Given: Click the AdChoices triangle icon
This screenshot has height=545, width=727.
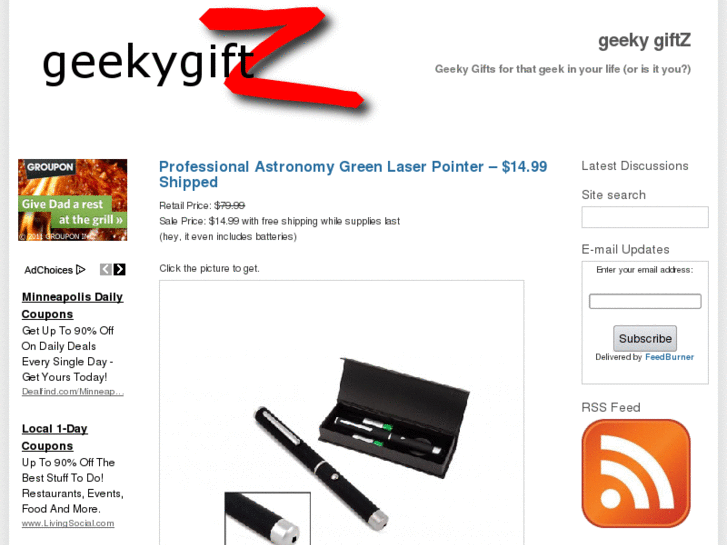Looking at the screenshot, I should coord(81,269).
